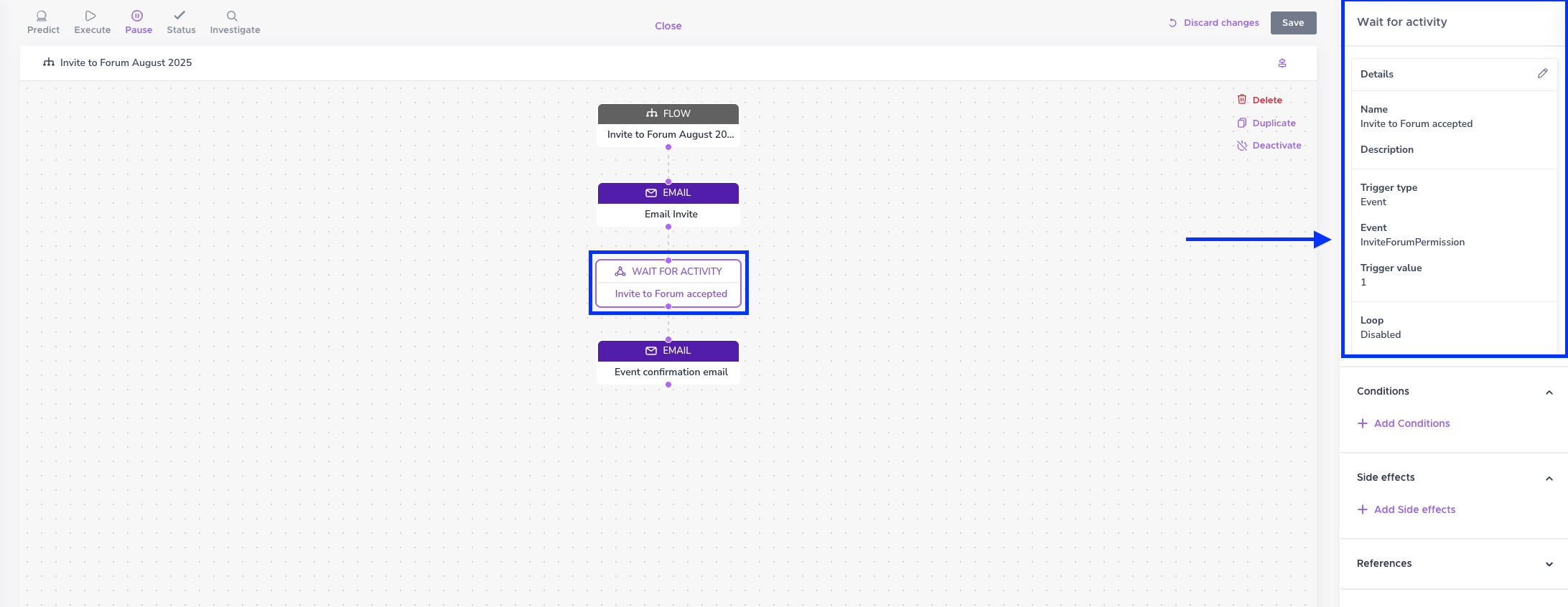Click 'Invite to Forum August 20...' flow label
This screenshot has height=607, width=1568.
(x=671, y=134)
